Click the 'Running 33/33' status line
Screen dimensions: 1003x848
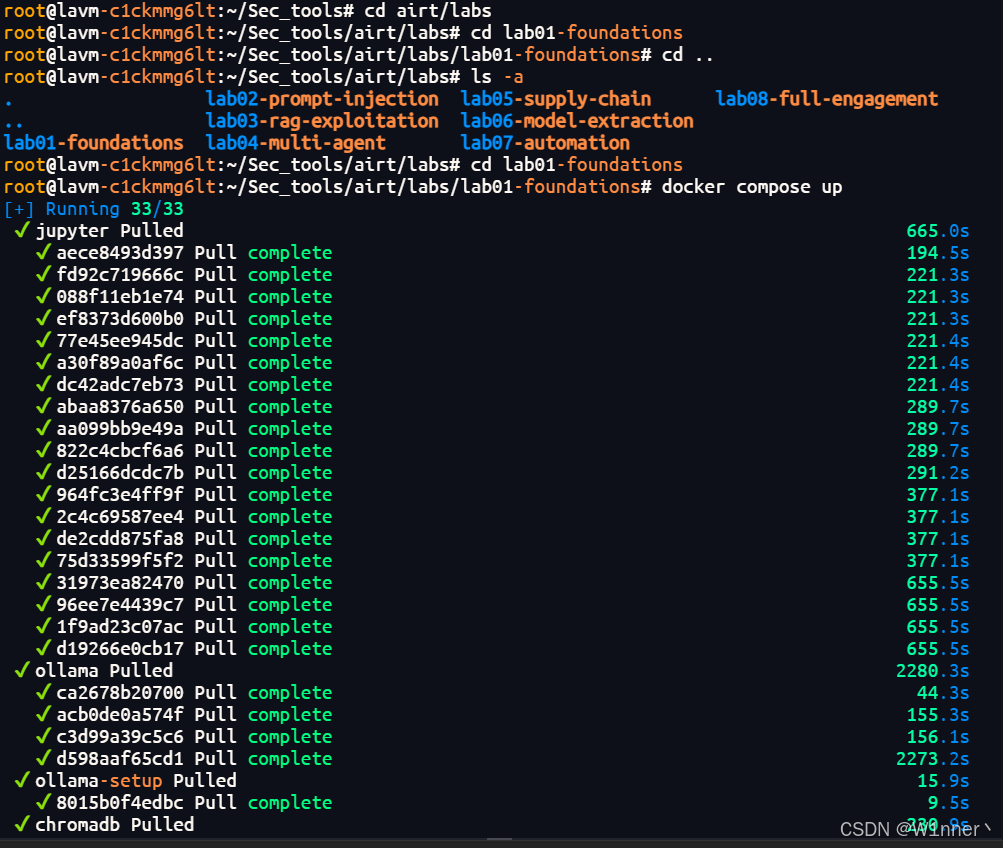pyautogui.click(x=93, y=209)
